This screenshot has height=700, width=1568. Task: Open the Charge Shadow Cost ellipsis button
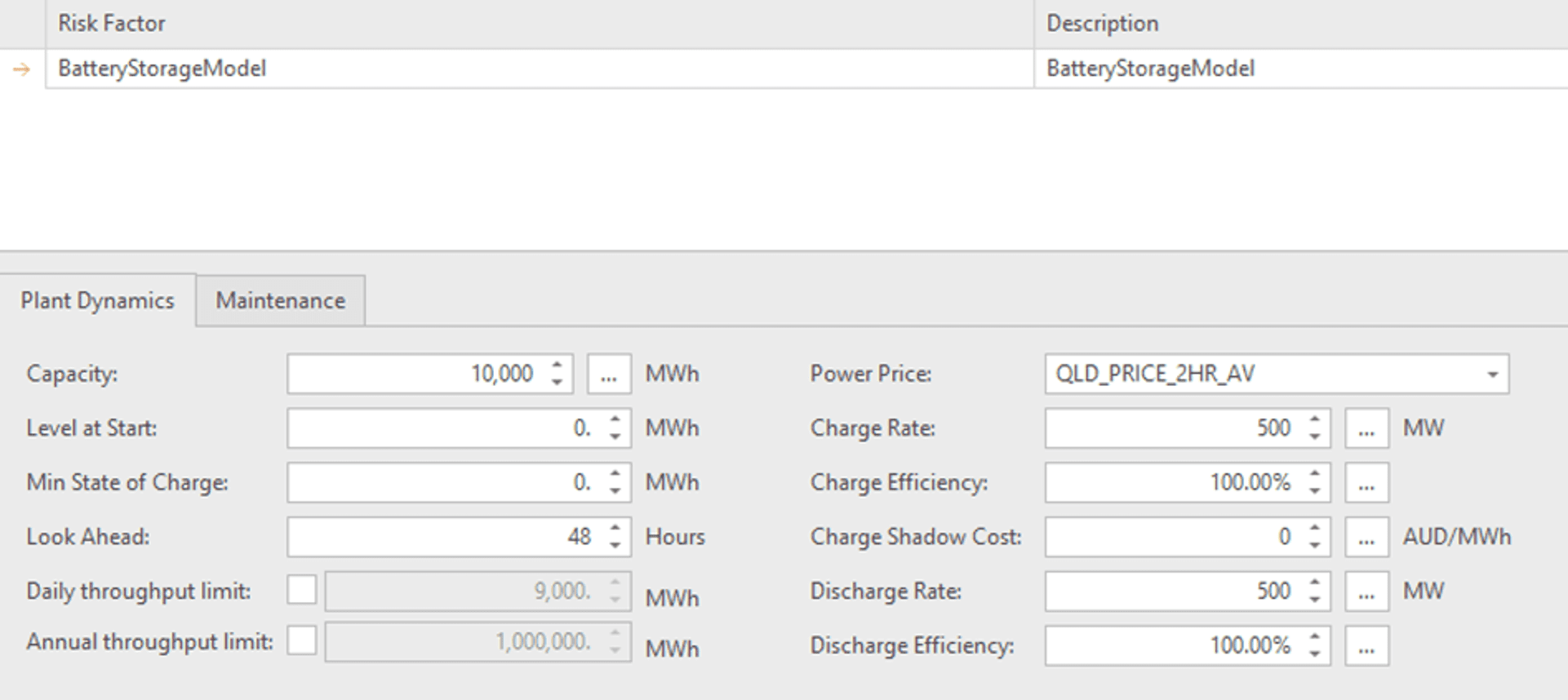click(x=1367, y=538)
